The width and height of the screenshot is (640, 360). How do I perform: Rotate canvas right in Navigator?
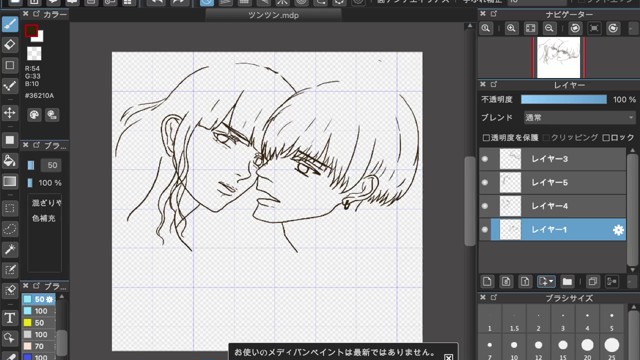613,28
